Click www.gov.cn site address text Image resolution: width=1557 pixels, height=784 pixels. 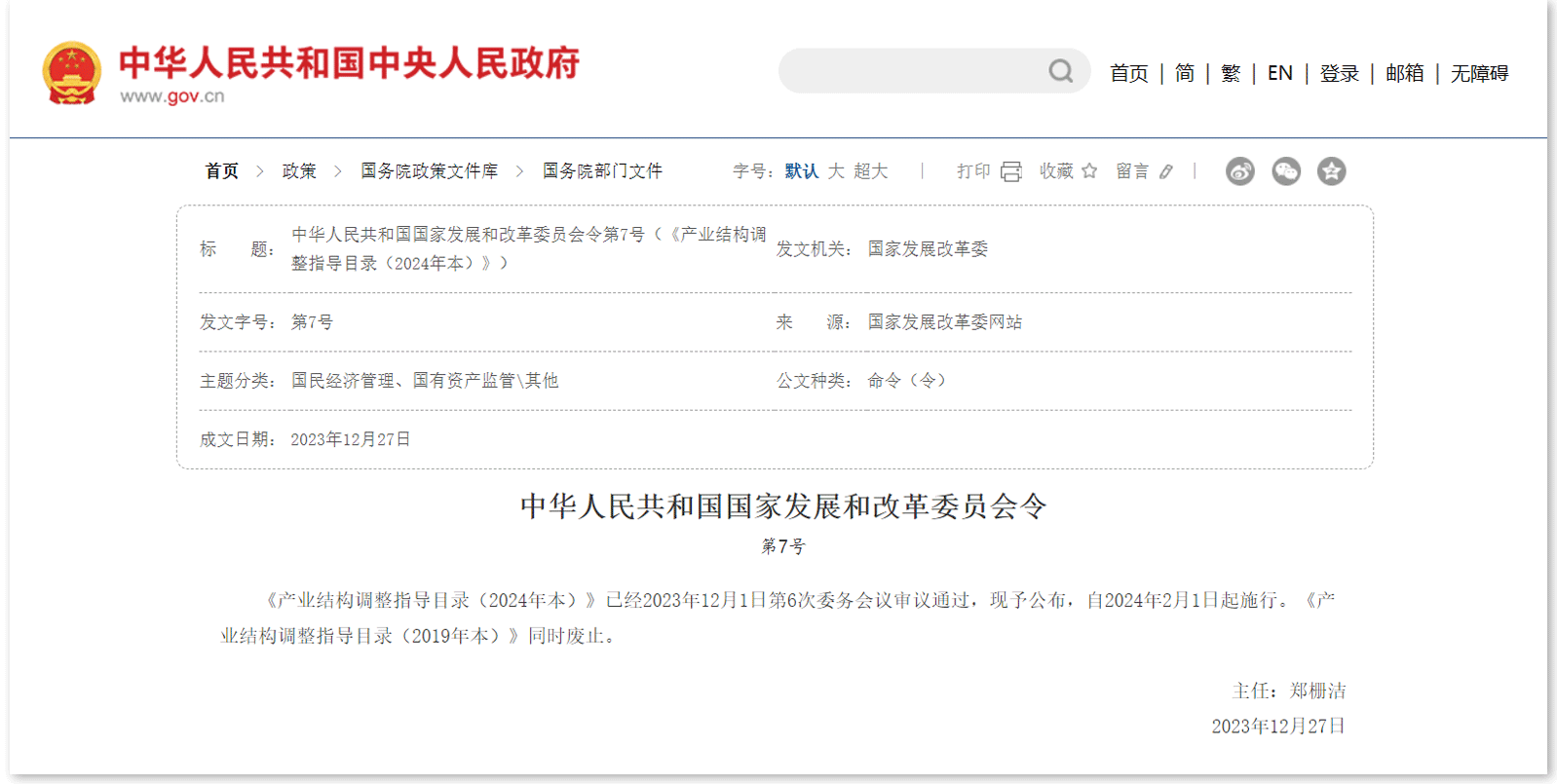[172, 96]
